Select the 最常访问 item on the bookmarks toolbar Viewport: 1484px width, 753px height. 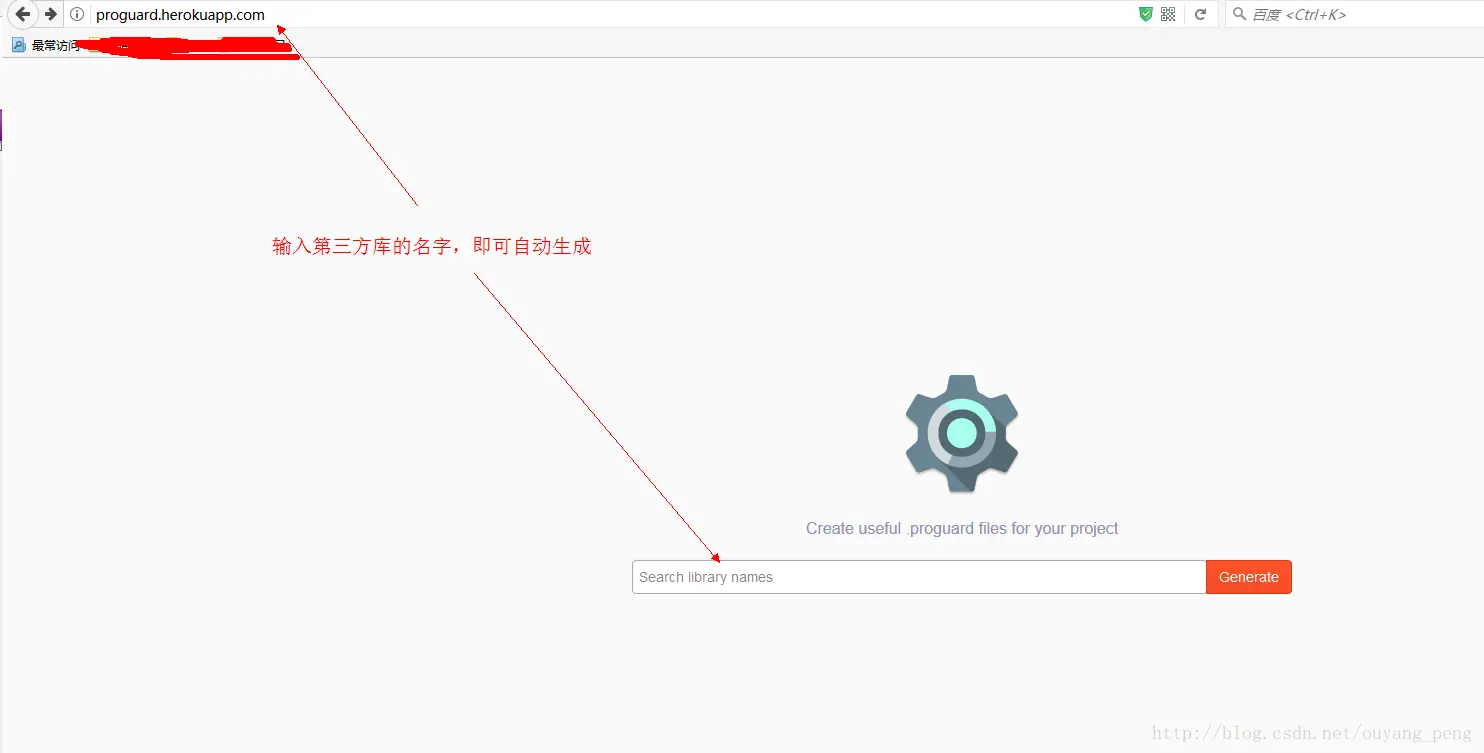click(x=55, y=44)
